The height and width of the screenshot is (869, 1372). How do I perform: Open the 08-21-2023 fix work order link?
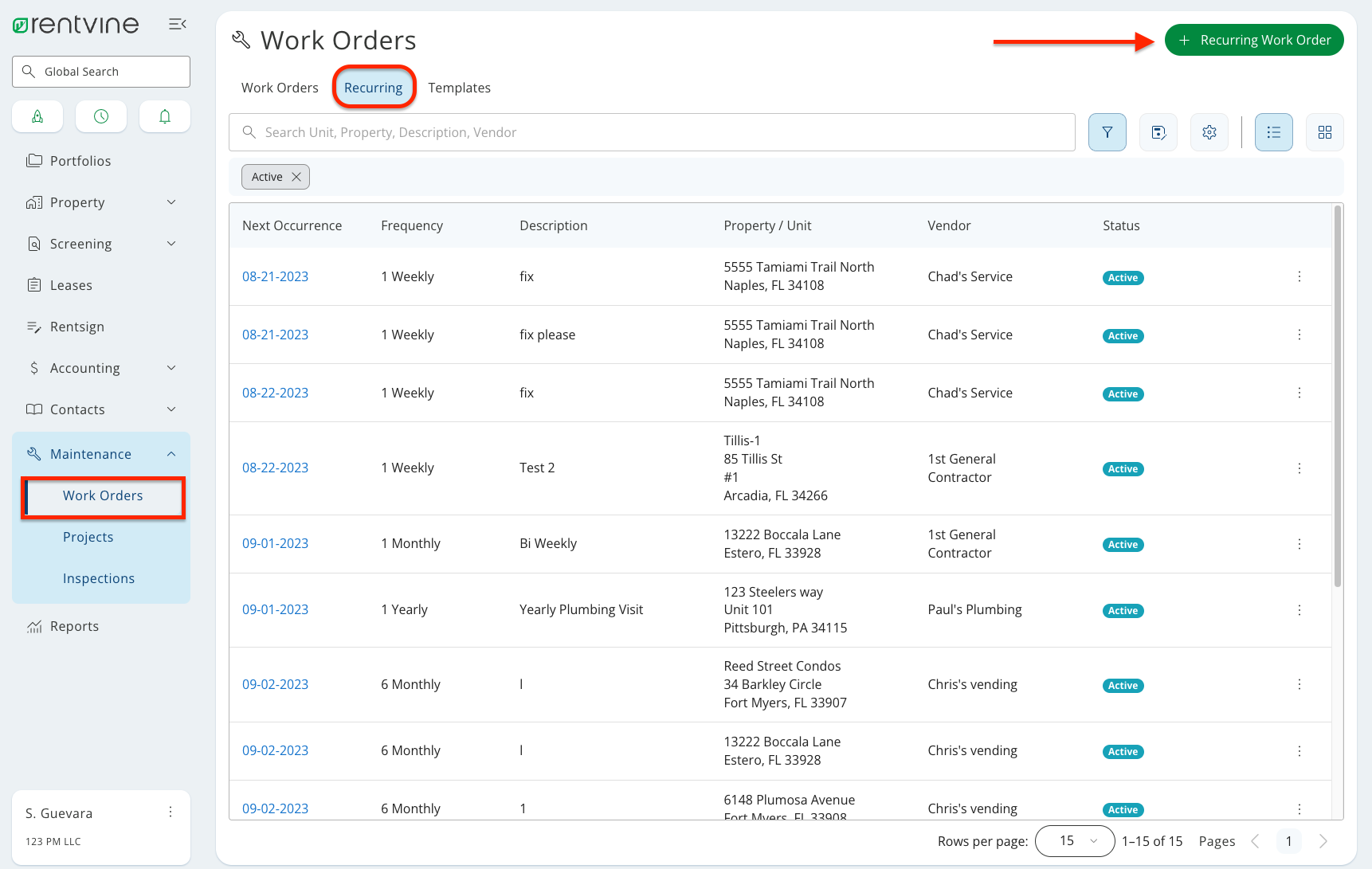coord(275,276)
